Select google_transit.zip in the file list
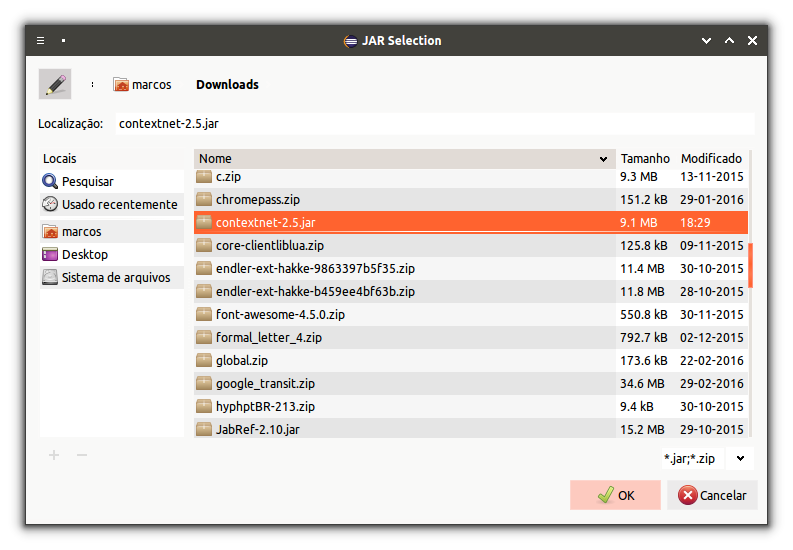The image size is (793, 550). click(x=265, y=383)
